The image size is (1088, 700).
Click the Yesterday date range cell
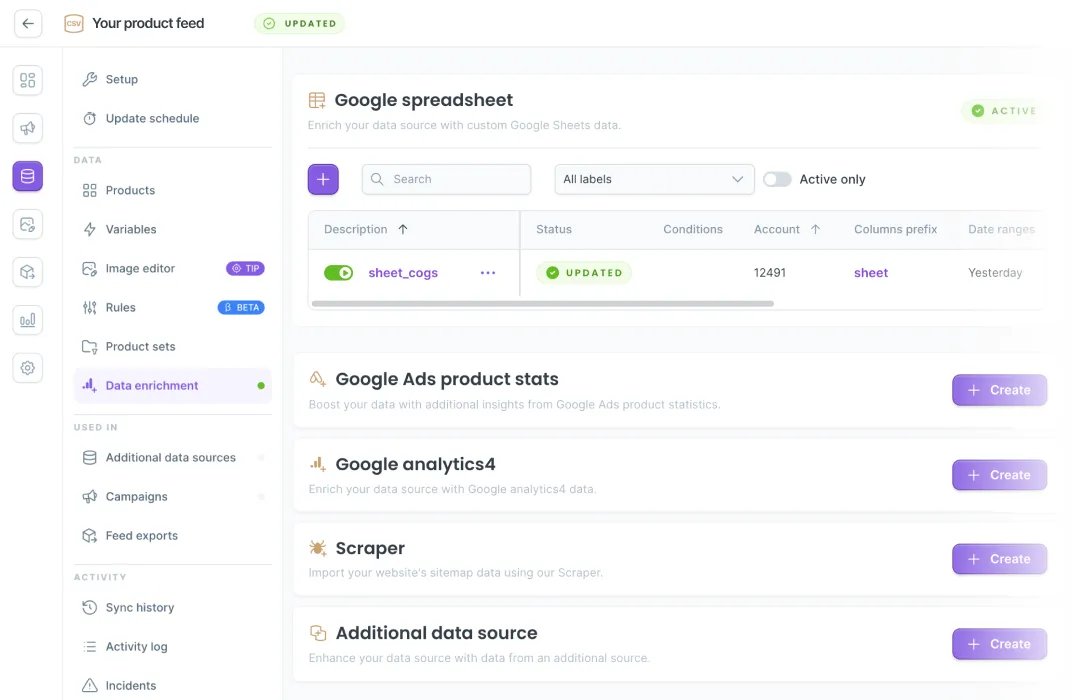995,273
